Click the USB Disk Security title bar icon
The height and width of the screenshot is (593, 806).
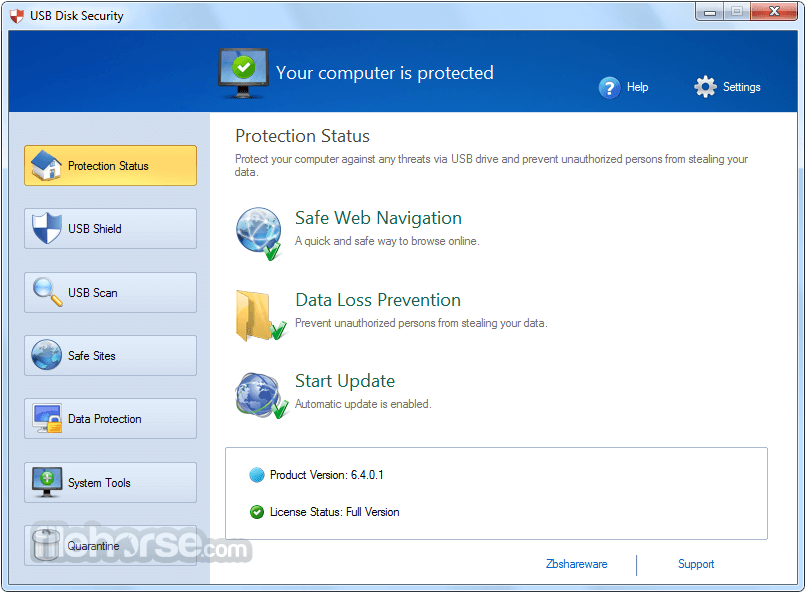(x=17, y=16)
